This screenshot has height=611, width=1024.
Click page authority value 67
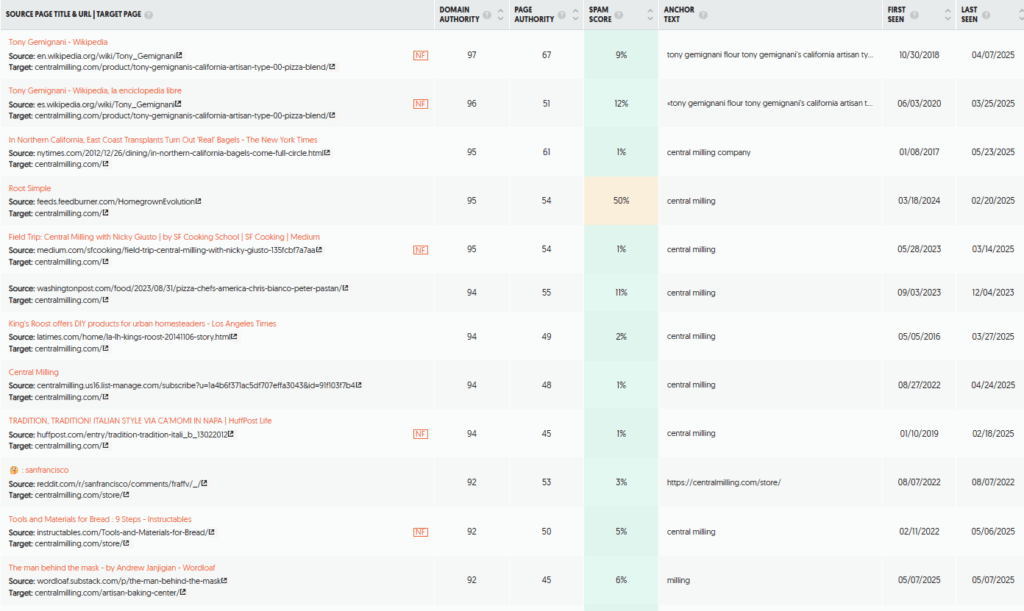click(547, 55)
